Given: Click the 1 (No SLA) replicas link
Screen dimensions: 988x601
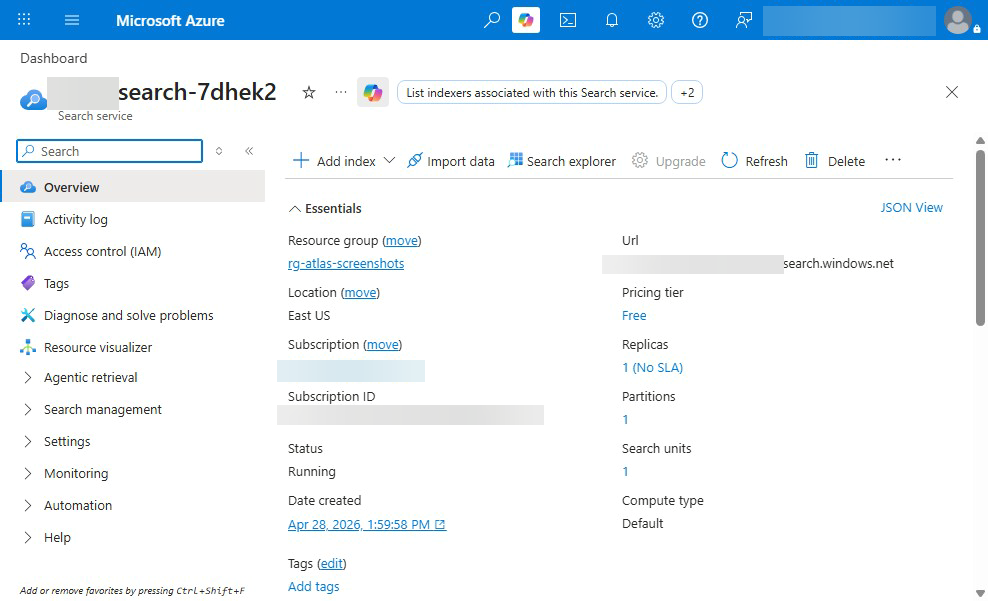Looking at the screenshot, I should (652, 367).
